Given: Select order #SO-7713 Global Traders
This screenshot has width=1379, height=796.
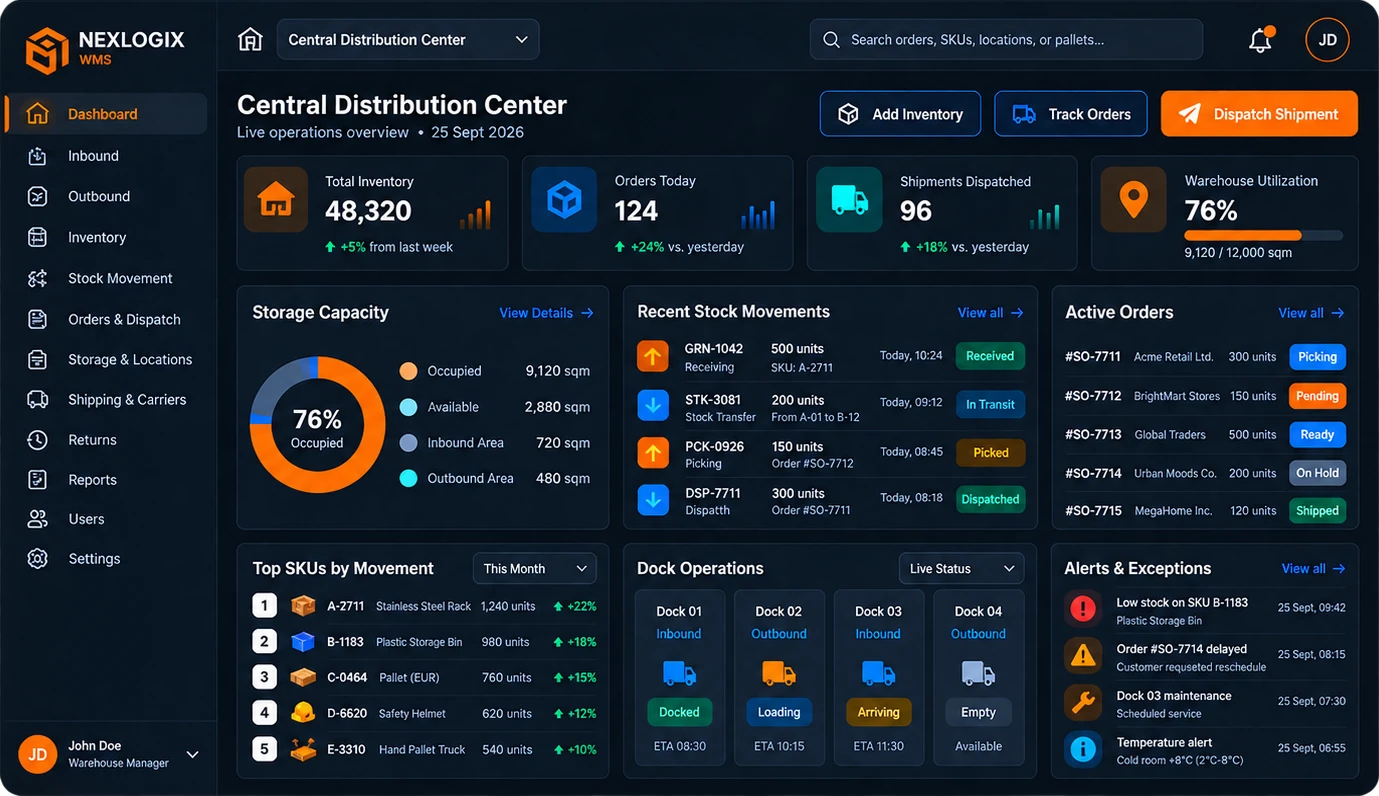Looking at the screenshot, I should (1205, 435).
